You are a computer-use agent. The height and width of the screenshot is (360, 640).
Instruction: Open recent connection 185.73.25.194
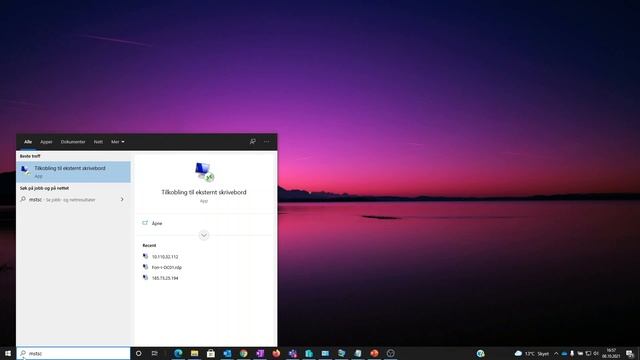[165, 278]
